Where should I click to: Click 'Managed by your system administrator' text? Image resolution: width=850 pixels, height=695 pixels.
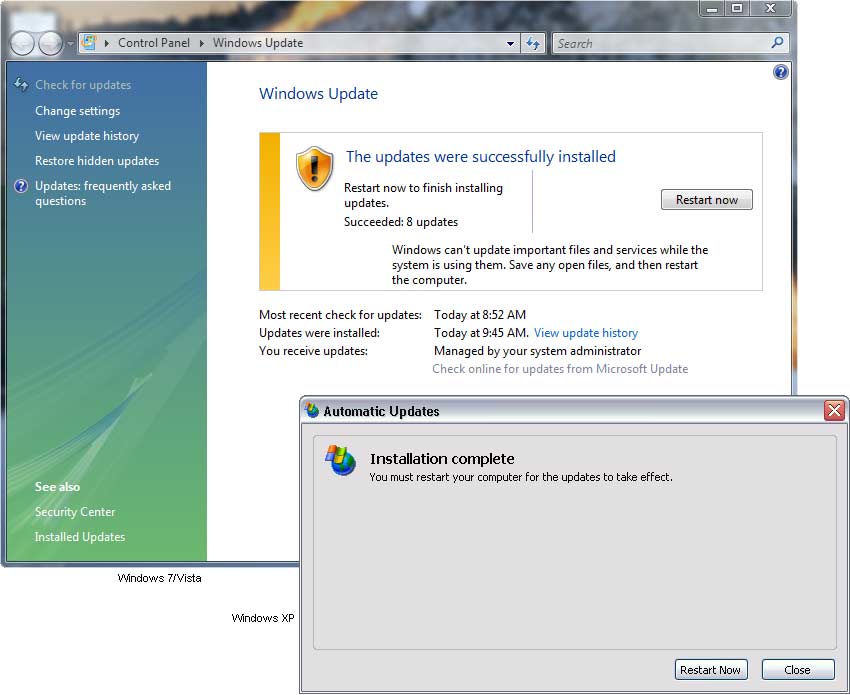(x=537, y=351)
